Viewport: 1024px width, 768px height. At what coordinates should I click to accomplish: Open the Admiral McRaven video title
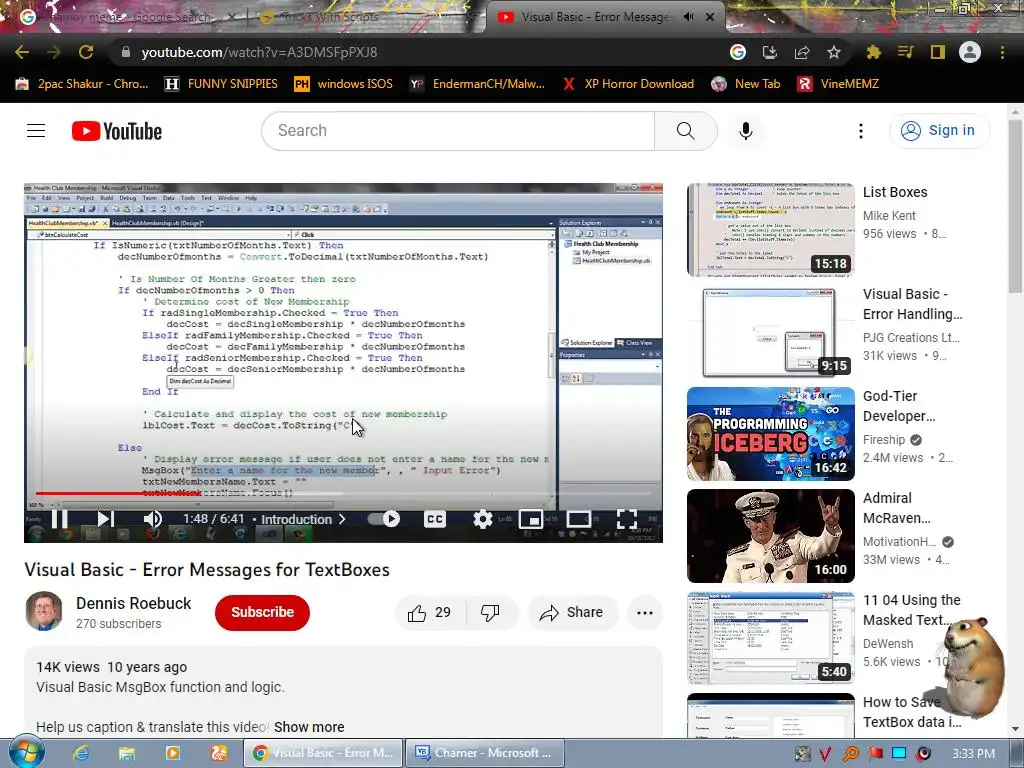point(897,508)
